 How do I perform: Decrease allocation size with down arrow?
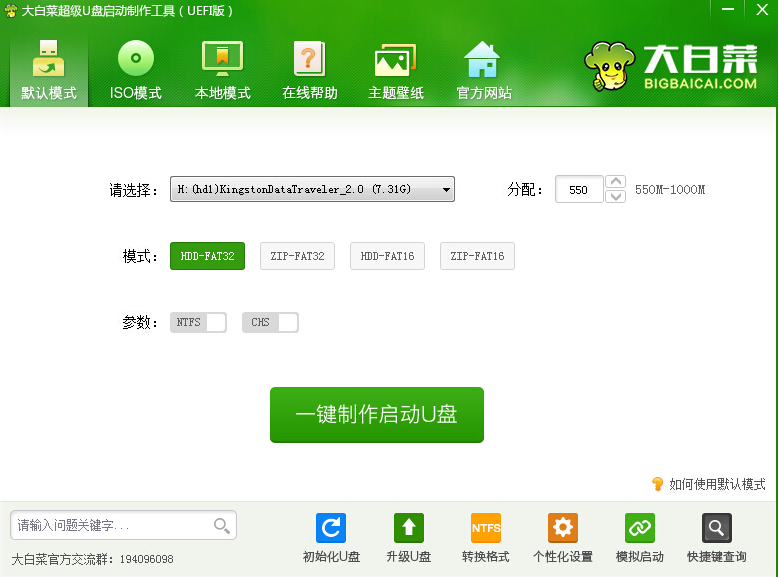click(616, 196)
